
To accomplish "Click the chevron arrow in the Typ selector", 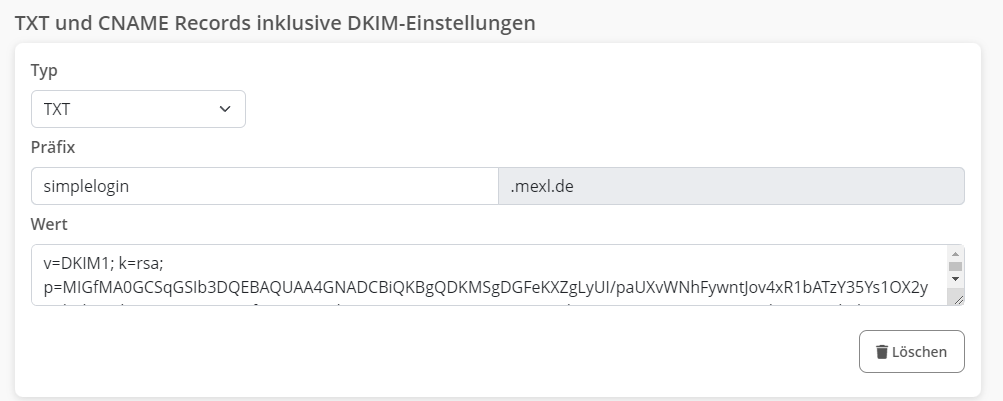I will [224, 109].
